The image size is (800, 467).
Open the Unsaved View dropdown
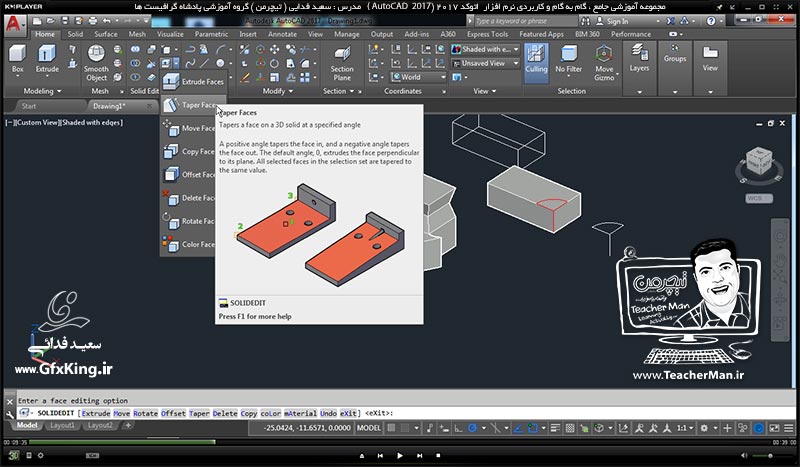click(485, 63)
